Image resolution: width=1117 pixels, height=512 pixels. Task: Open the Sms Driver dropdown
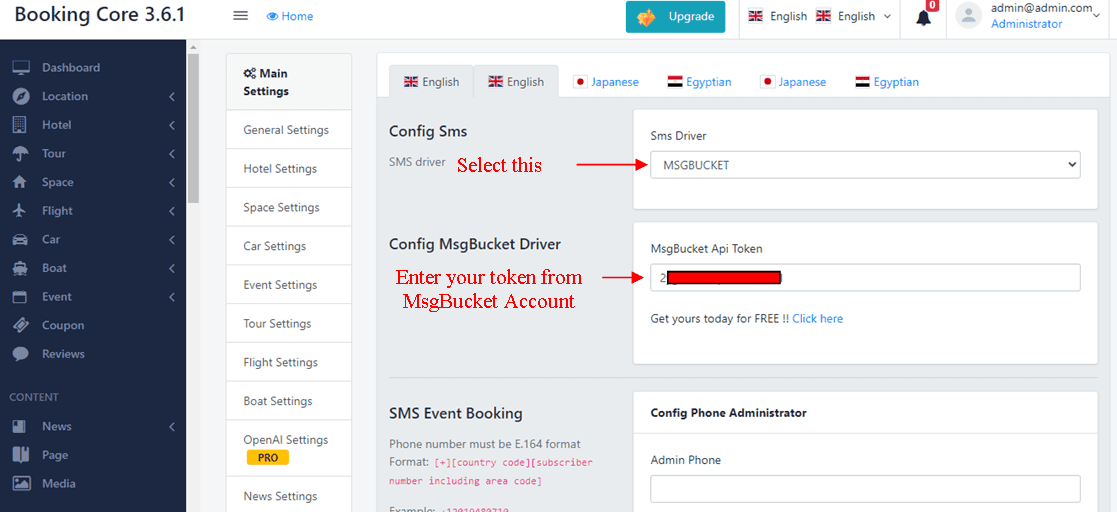(865, 165)
